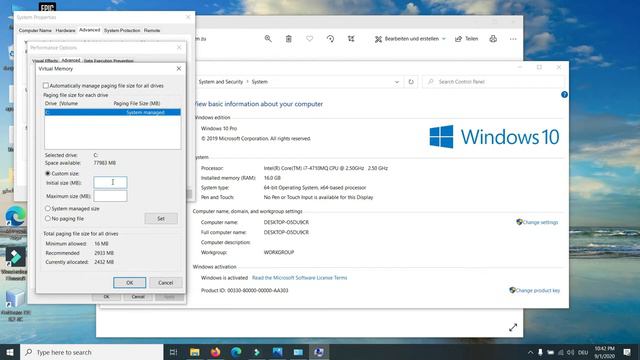Open Filmora icon on the taskbar

[x=257, y=352]
